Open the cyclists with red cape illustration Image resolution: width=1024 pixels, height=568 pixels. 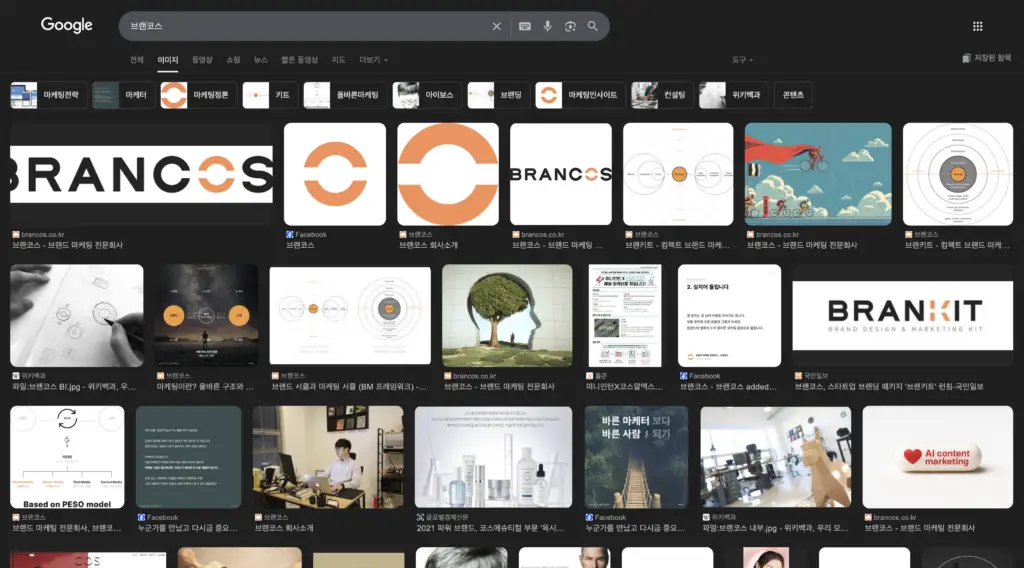[x=818, y=174]
